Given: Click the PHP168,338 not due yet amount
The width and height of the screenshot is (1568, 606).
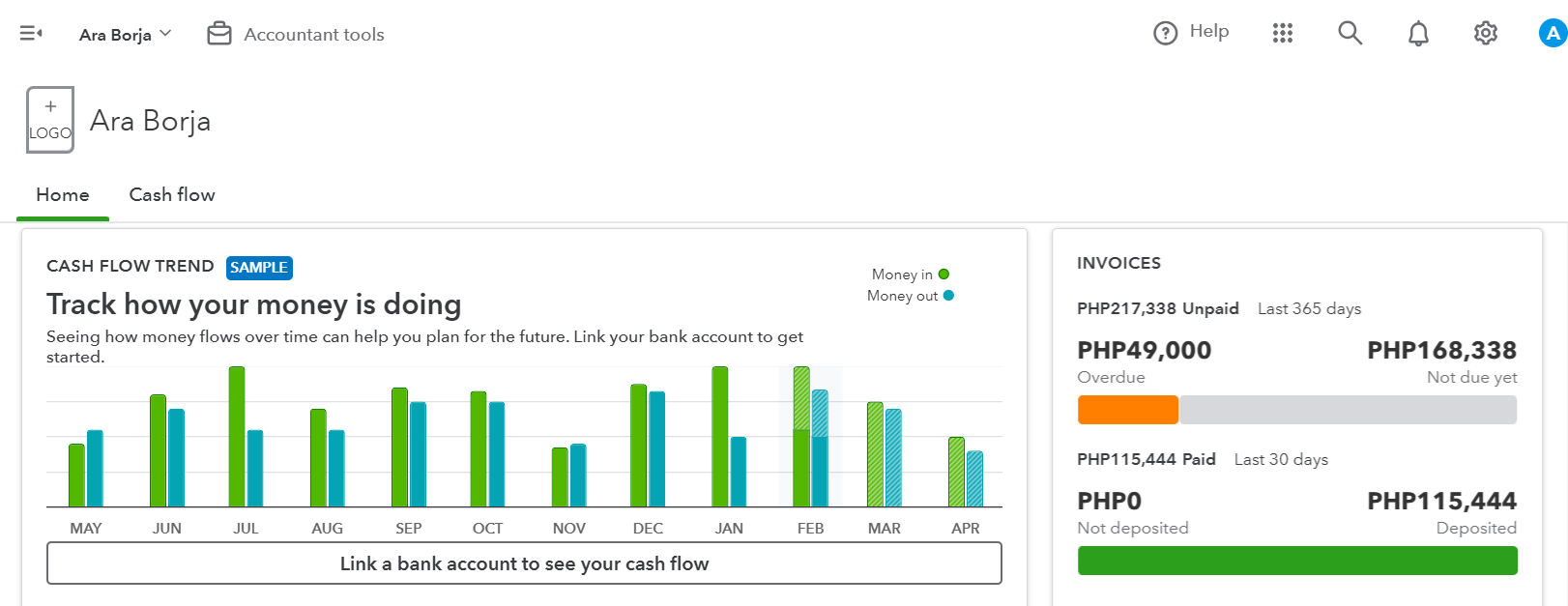Looking at the screenshot, I should pyautogui.click(x=1441, y=351).
